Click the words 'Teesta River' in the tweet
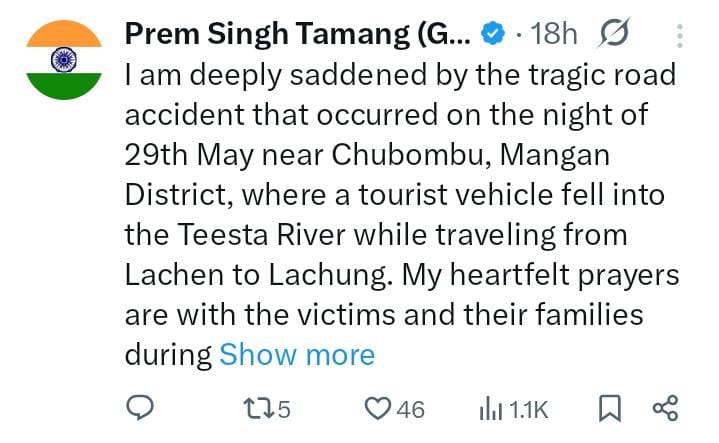The height and width of the screenshot is (443, 719). coord(261,235)
